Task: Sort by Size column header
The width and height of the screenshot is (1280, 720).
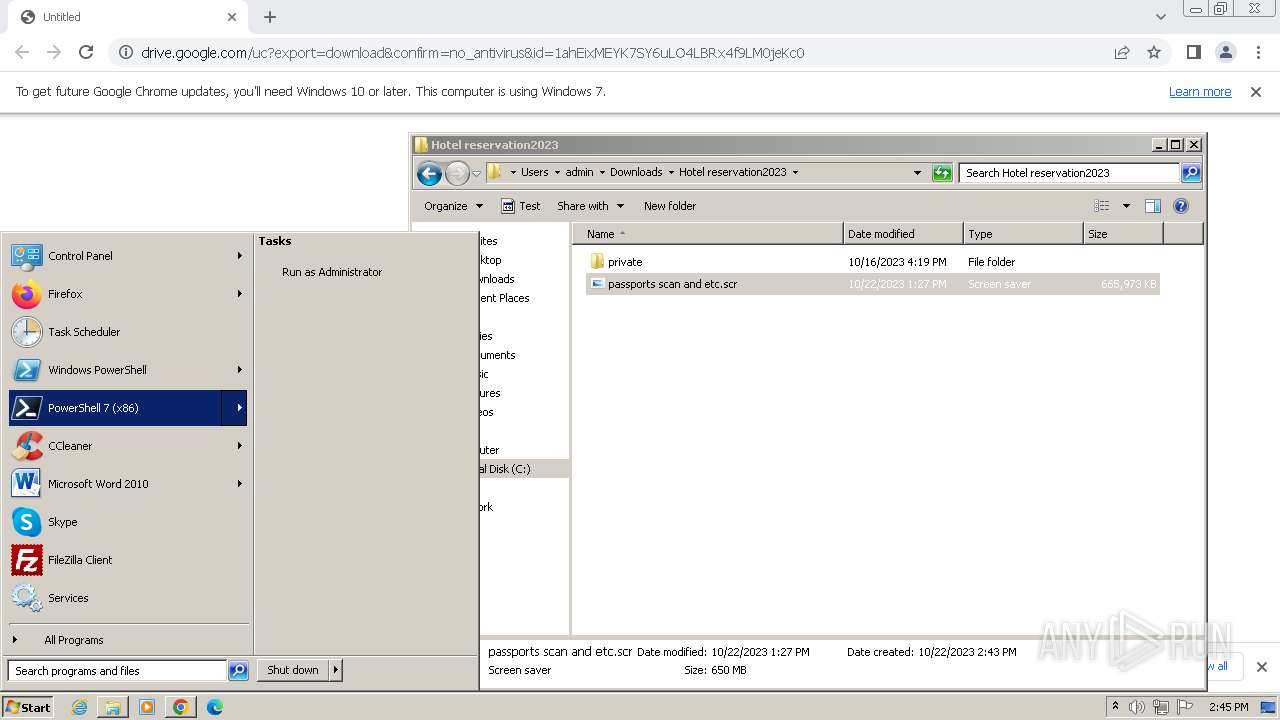Action: coord(1123,234)
